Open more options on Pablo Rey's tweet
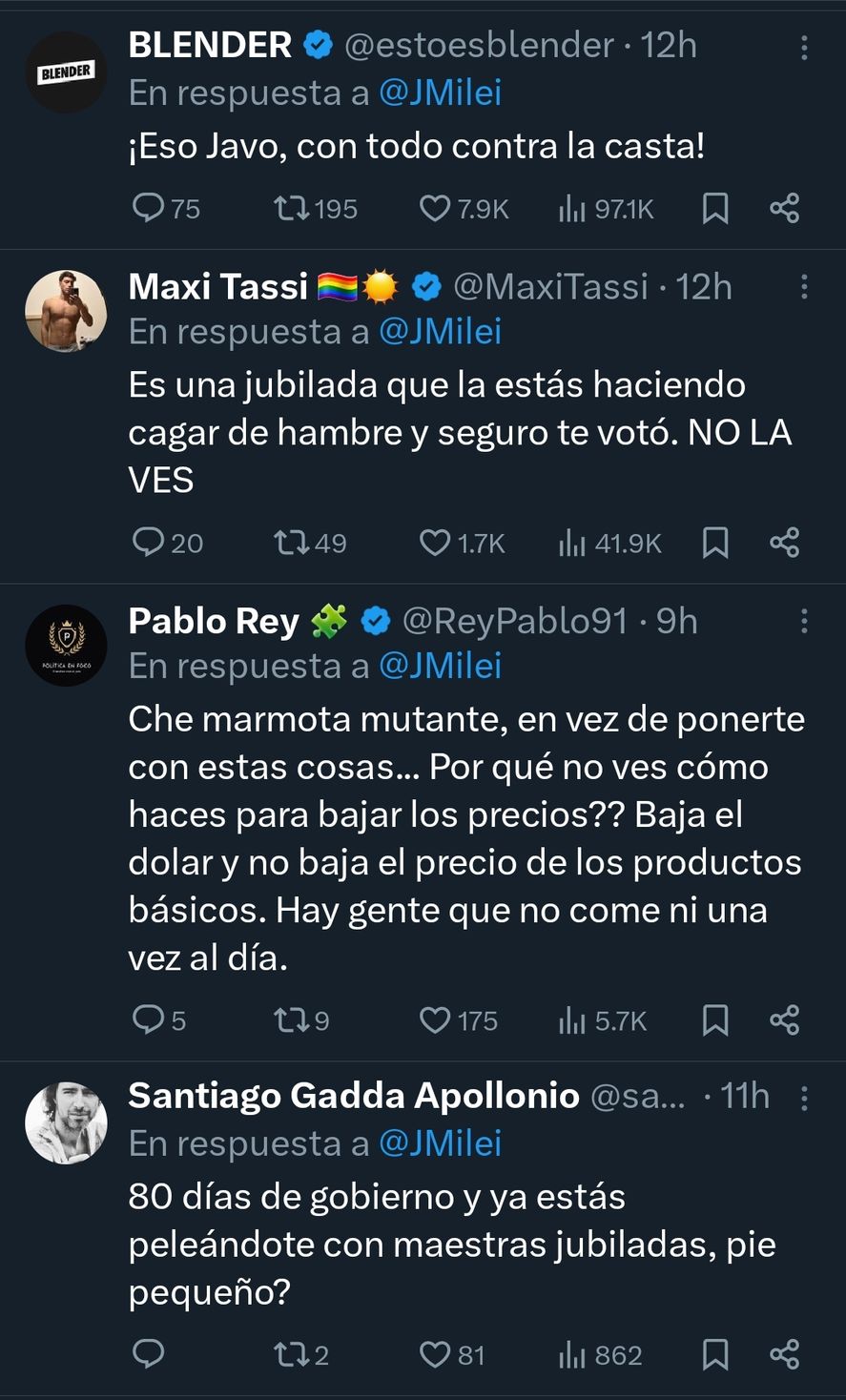 pos(804,621)
